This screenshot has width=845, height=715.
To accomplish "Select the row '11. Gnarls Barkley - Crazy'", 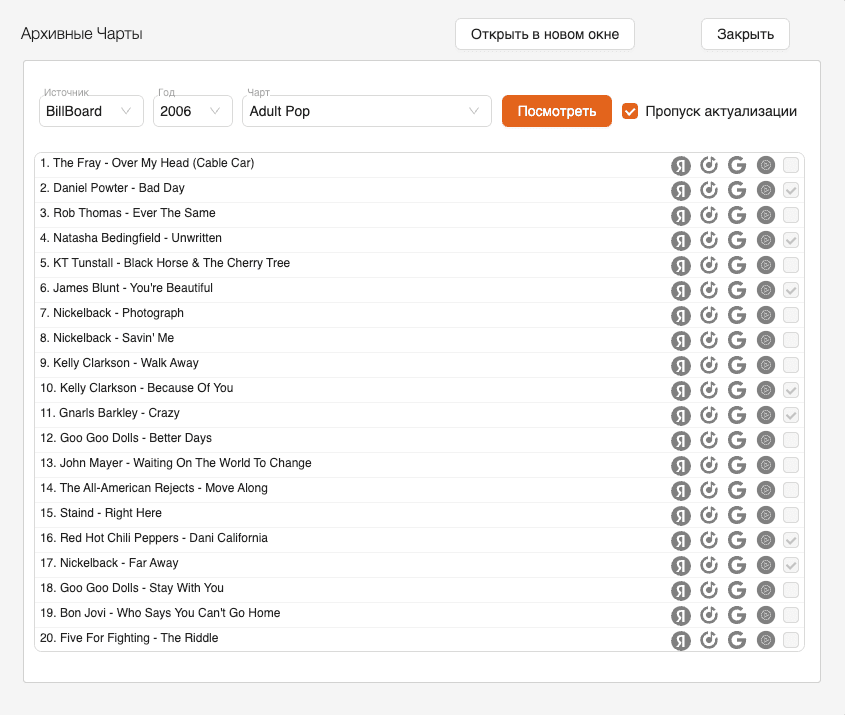I will [419, 415].
